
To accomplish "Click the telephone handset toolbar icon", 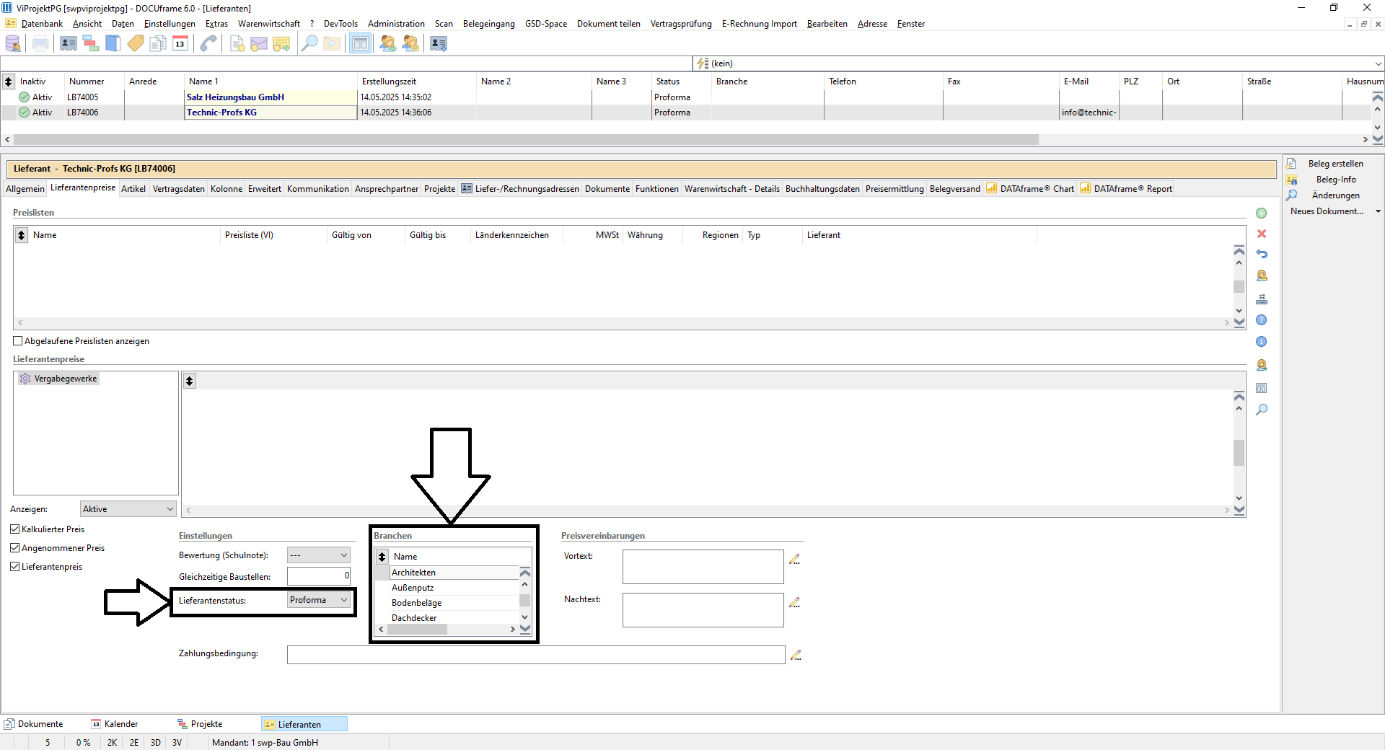I will (x=208, y=43).
